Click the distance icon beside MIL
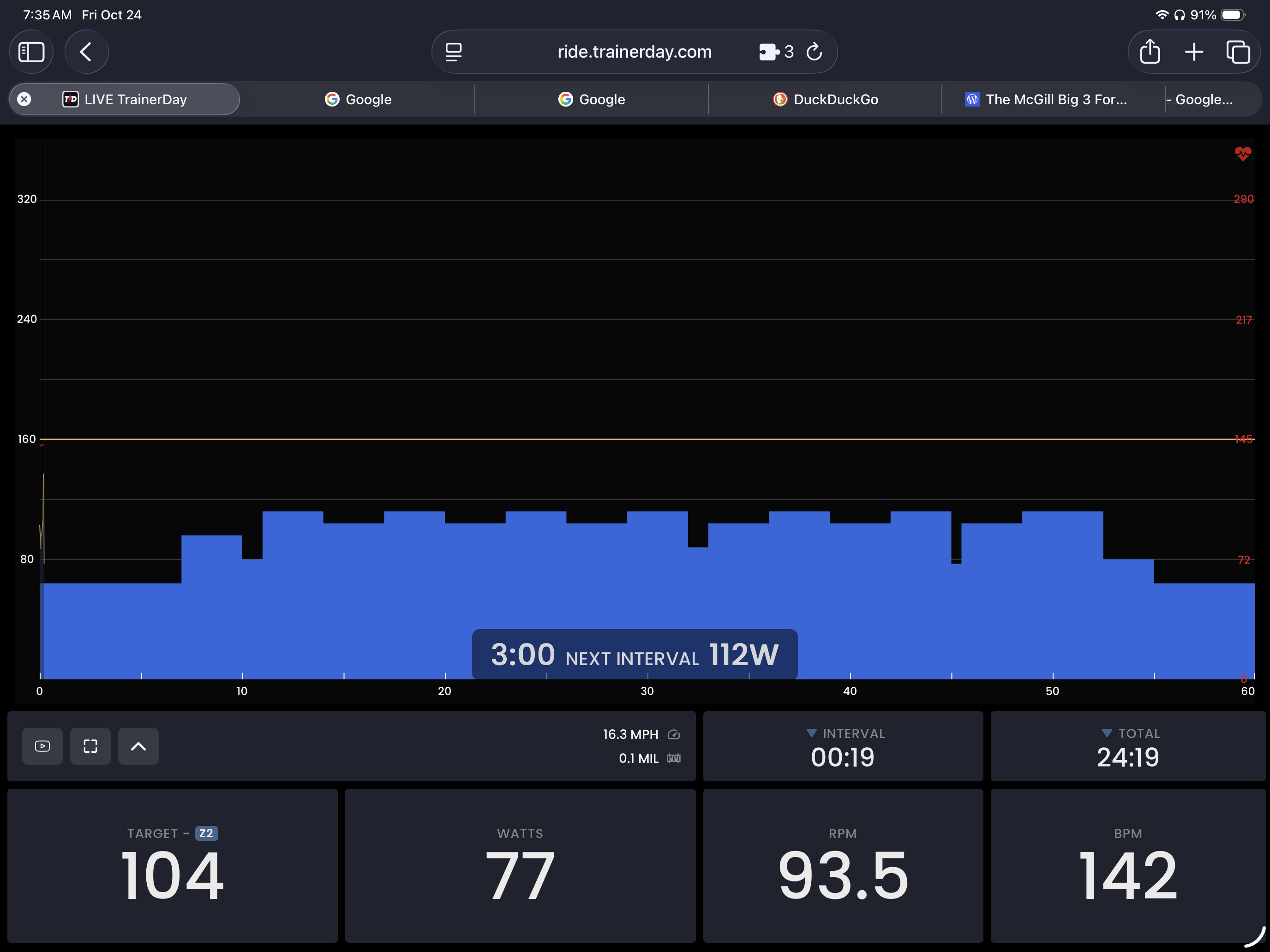Screen dimensions: 1270x952 tap(673, 759)
